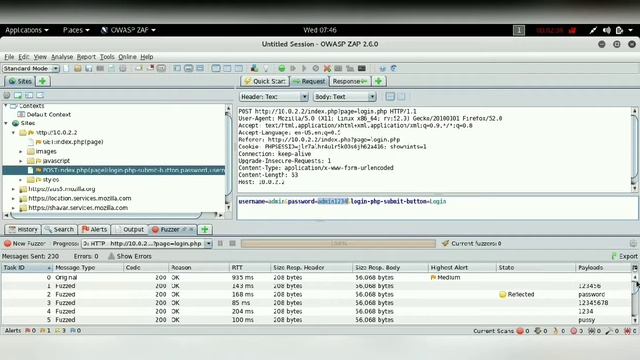Toggle the green Set Break on All Requests circle

coord(282,69)
